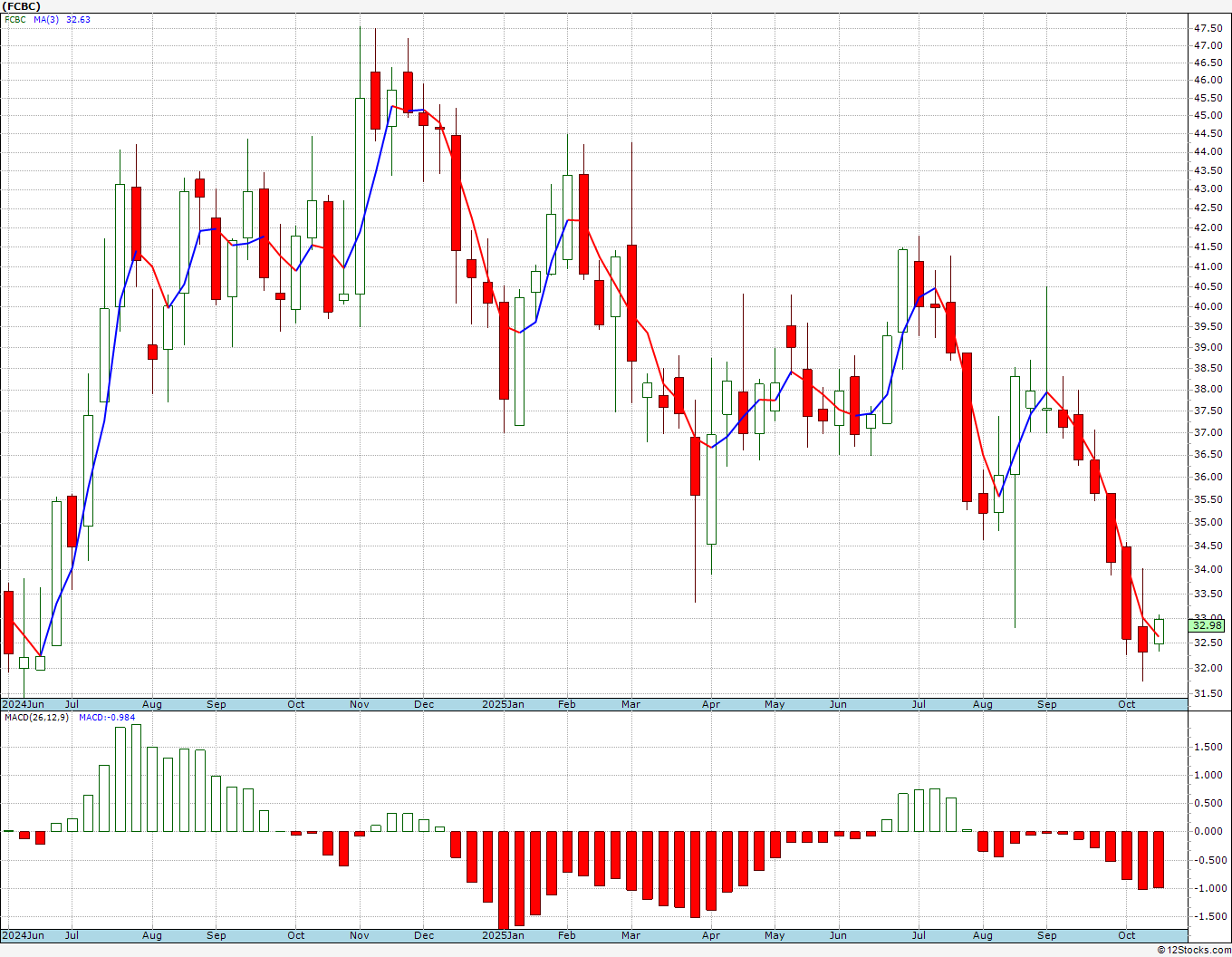Select the 45.00 price axis label
Viewport: 1232px width, 957px height.
(x=1208, y=115)
